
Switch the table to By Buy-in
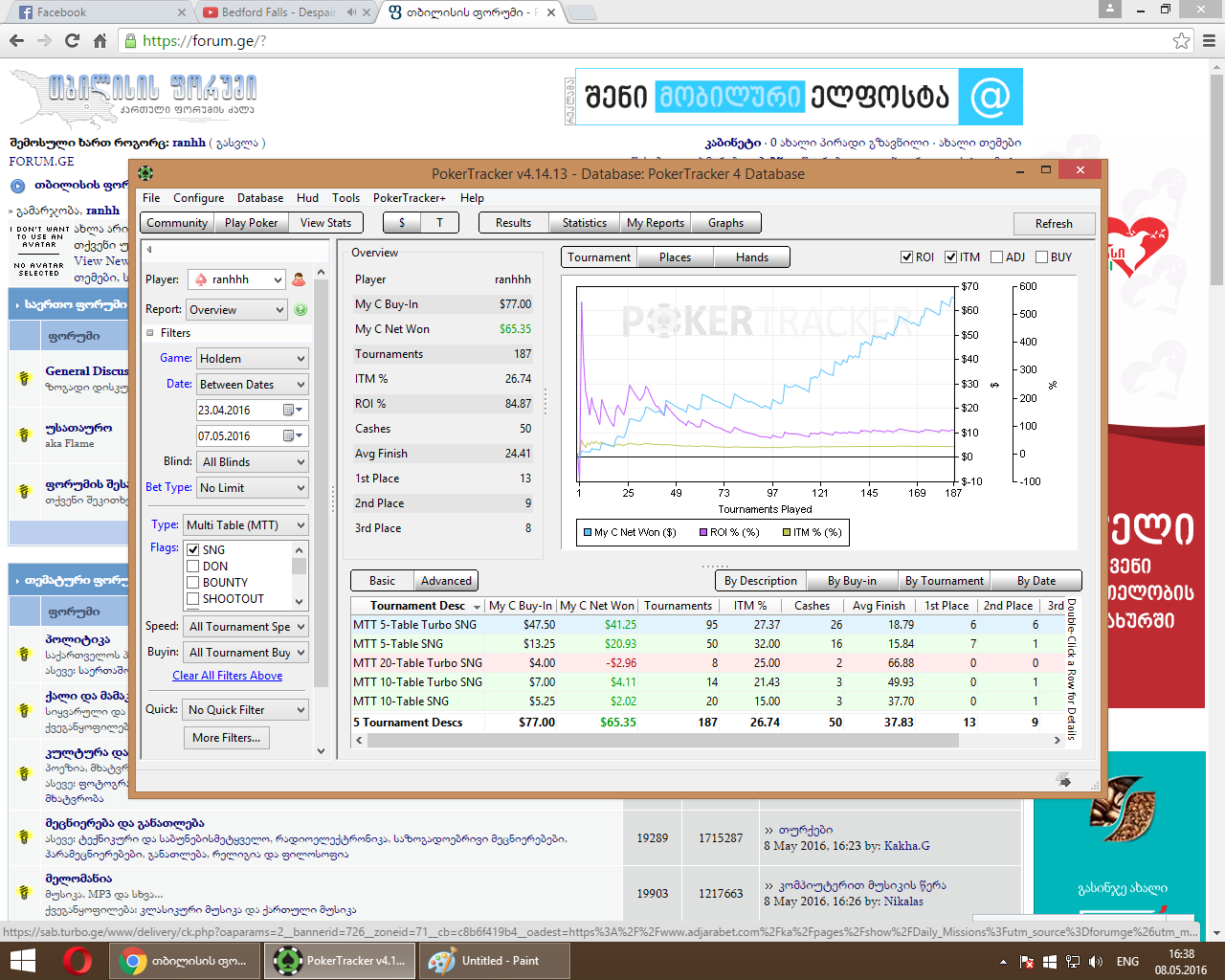point(852,581)
